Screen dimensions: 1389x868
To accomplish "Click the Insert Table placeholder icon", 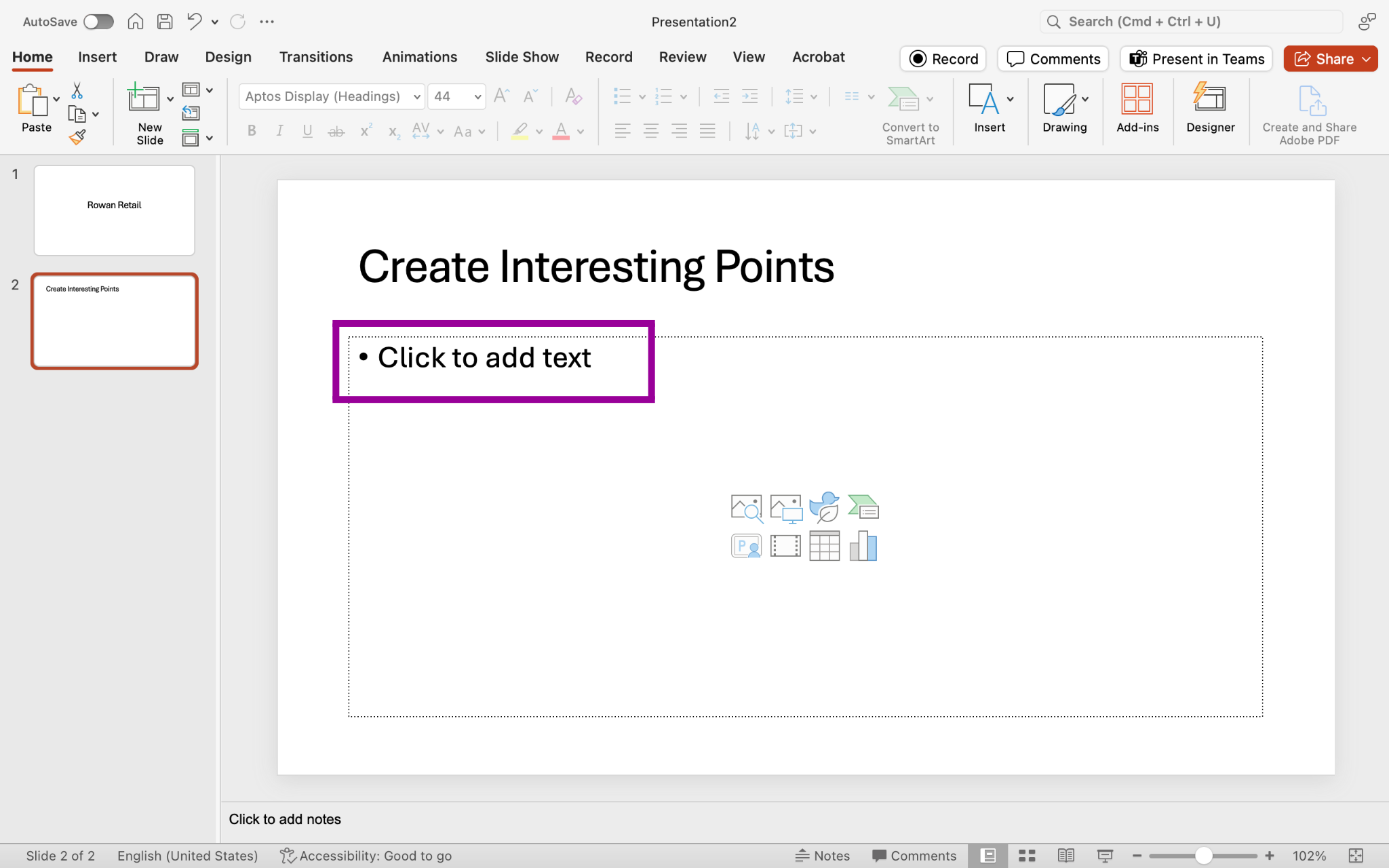I will [824, 546].
